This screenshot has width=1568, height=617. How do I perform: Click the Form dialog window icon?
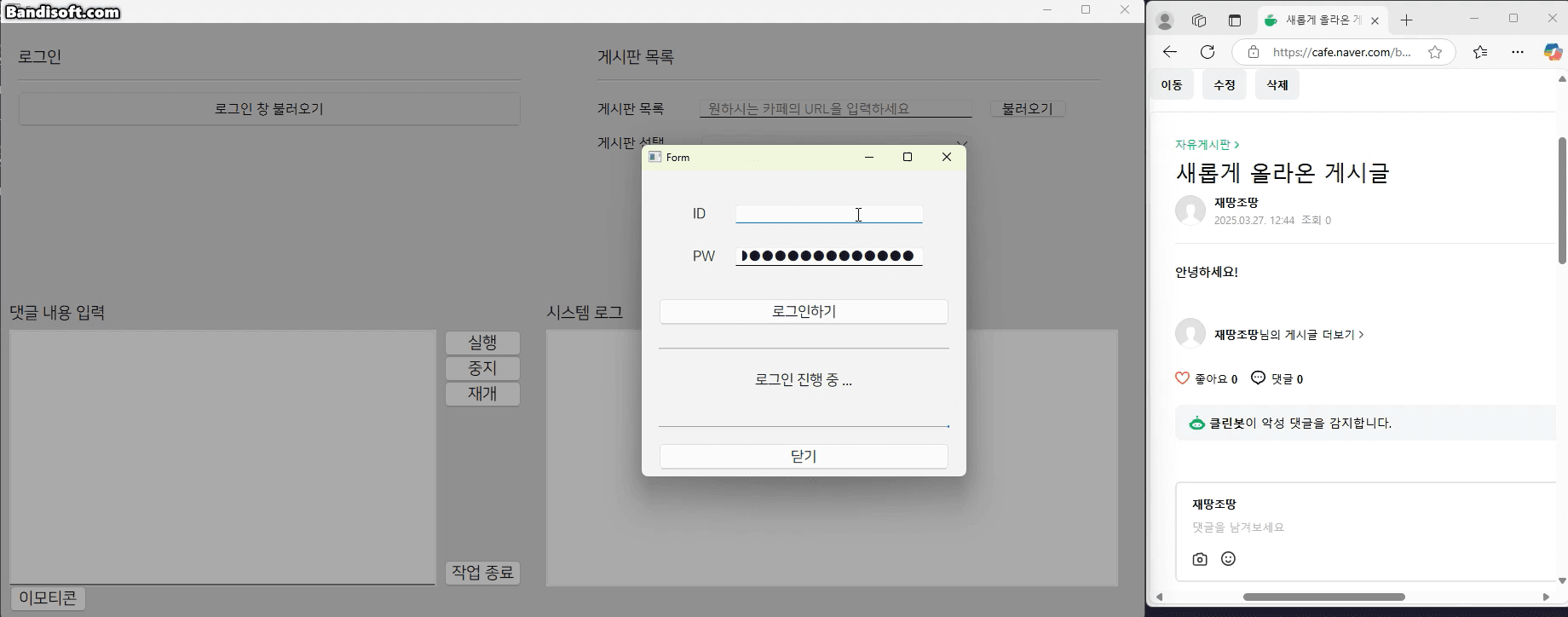pyautogui.click(x=654, y=158)
